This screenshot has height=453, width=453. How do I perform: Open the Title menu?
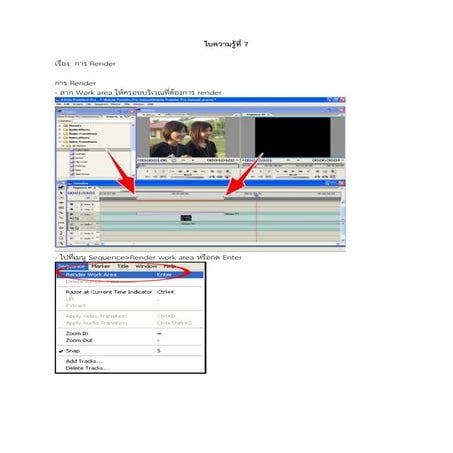point(123,266)
